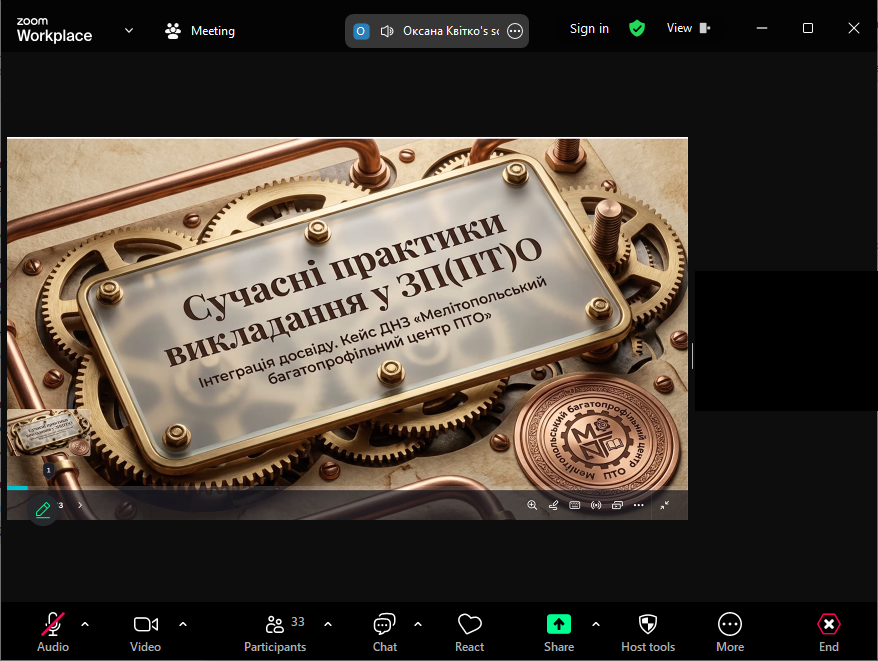Image resolution: width=878 pixels, height=661 pixels.
Task: Open the View layout menu
Action: pos(688,29)
